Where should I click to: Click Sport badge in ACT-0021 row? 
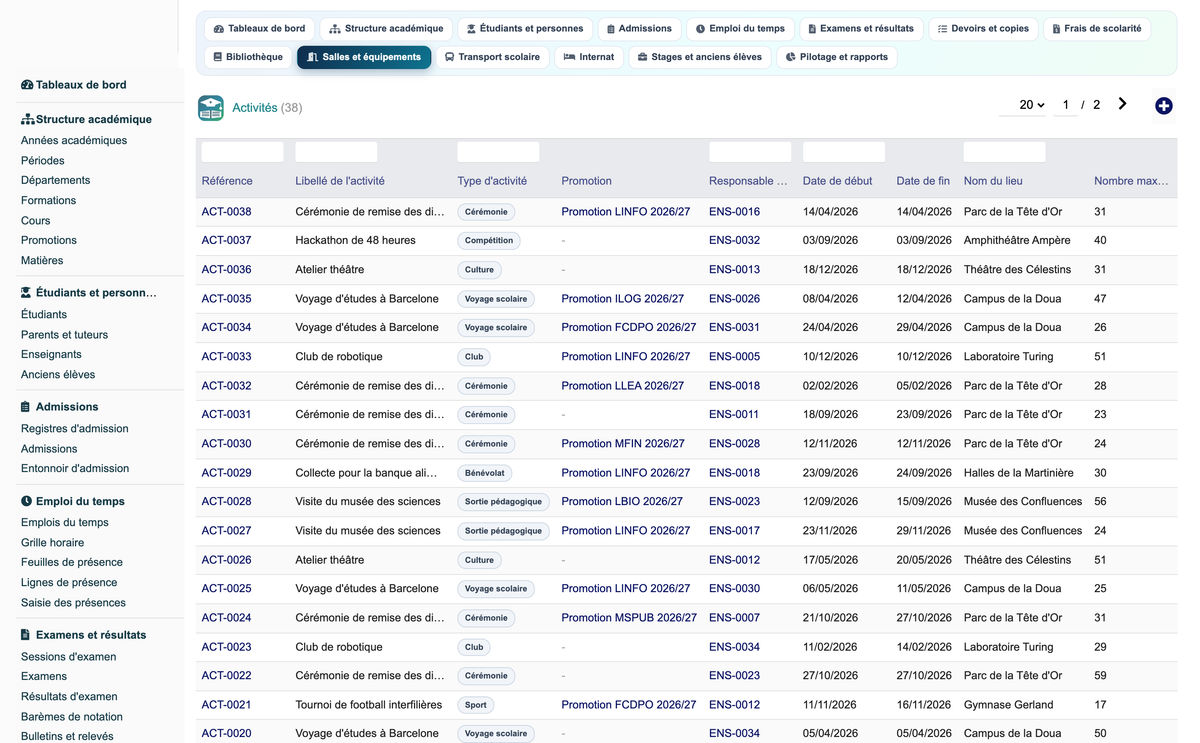pos(476,705)
